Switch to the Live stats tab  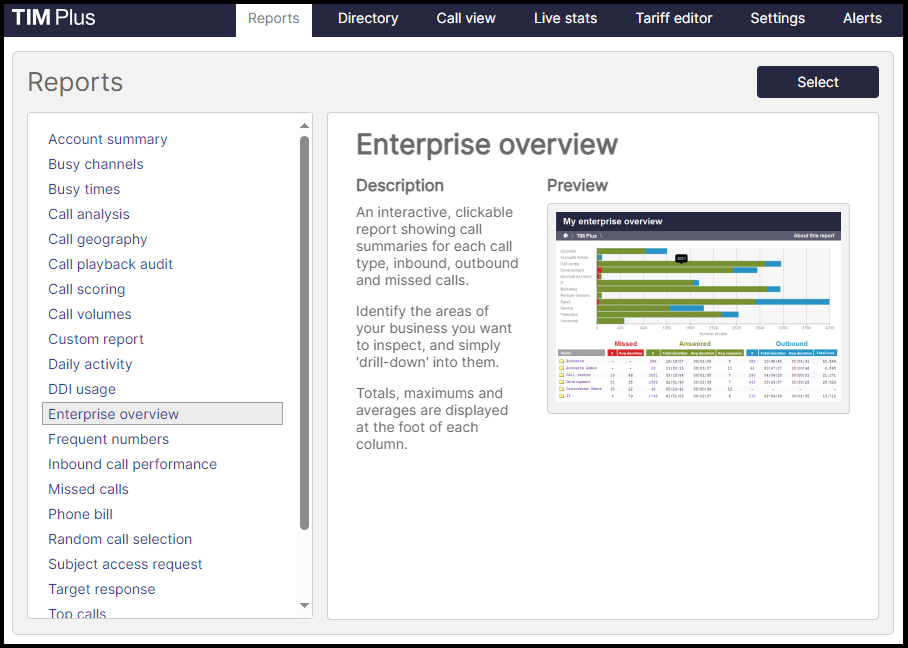pyautogui.click(x=565, y=17)
